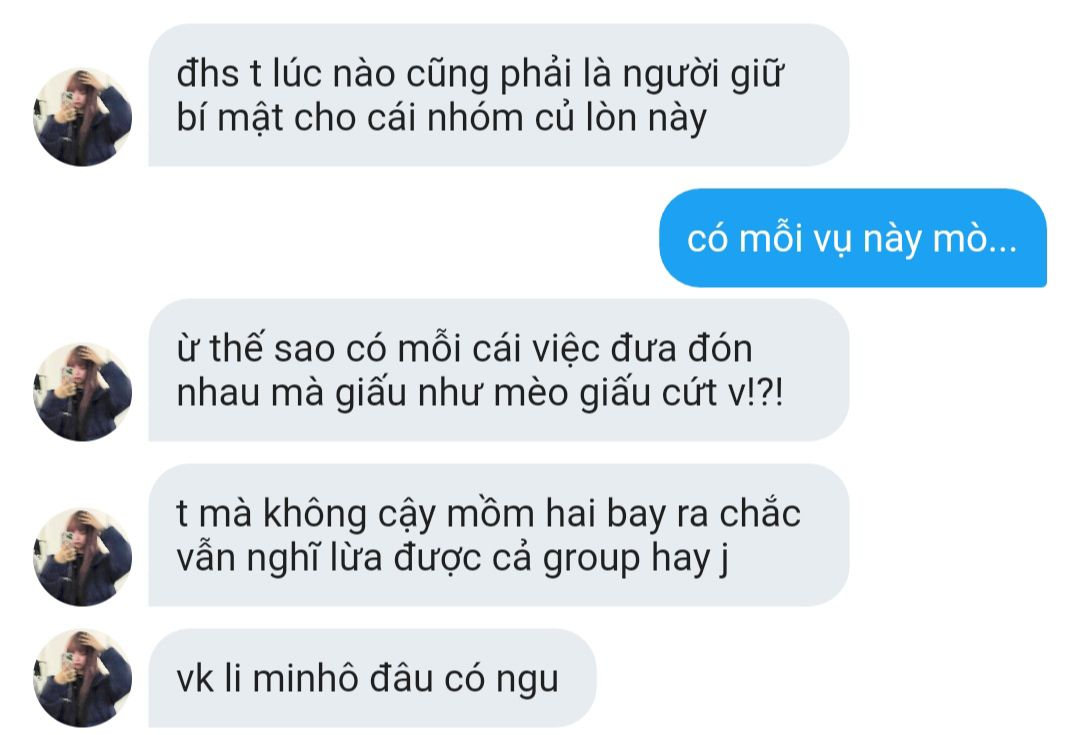Tap the "vk li minhô đâu có ngu" bubble
1080x735 pixels.
(x=372, y=678)
